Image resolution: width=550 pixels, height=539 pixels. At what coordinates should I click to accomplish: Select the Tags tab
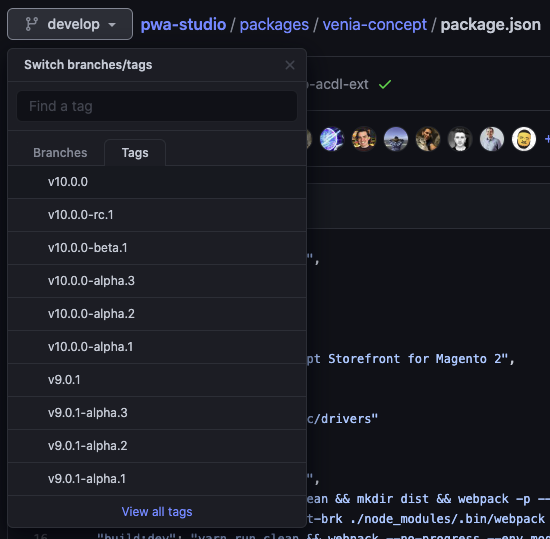click(135, 153)
